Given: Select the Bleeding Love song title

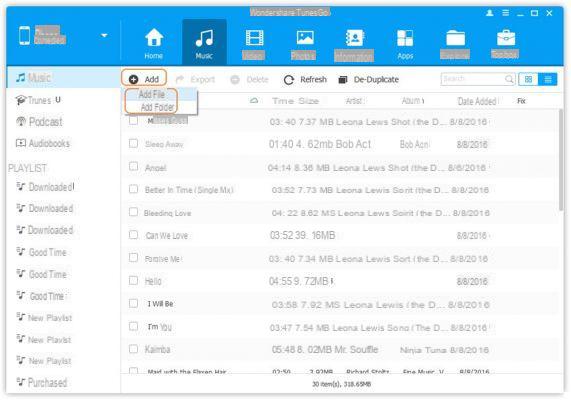Looking at the screenshot, I should coord(168,213).
